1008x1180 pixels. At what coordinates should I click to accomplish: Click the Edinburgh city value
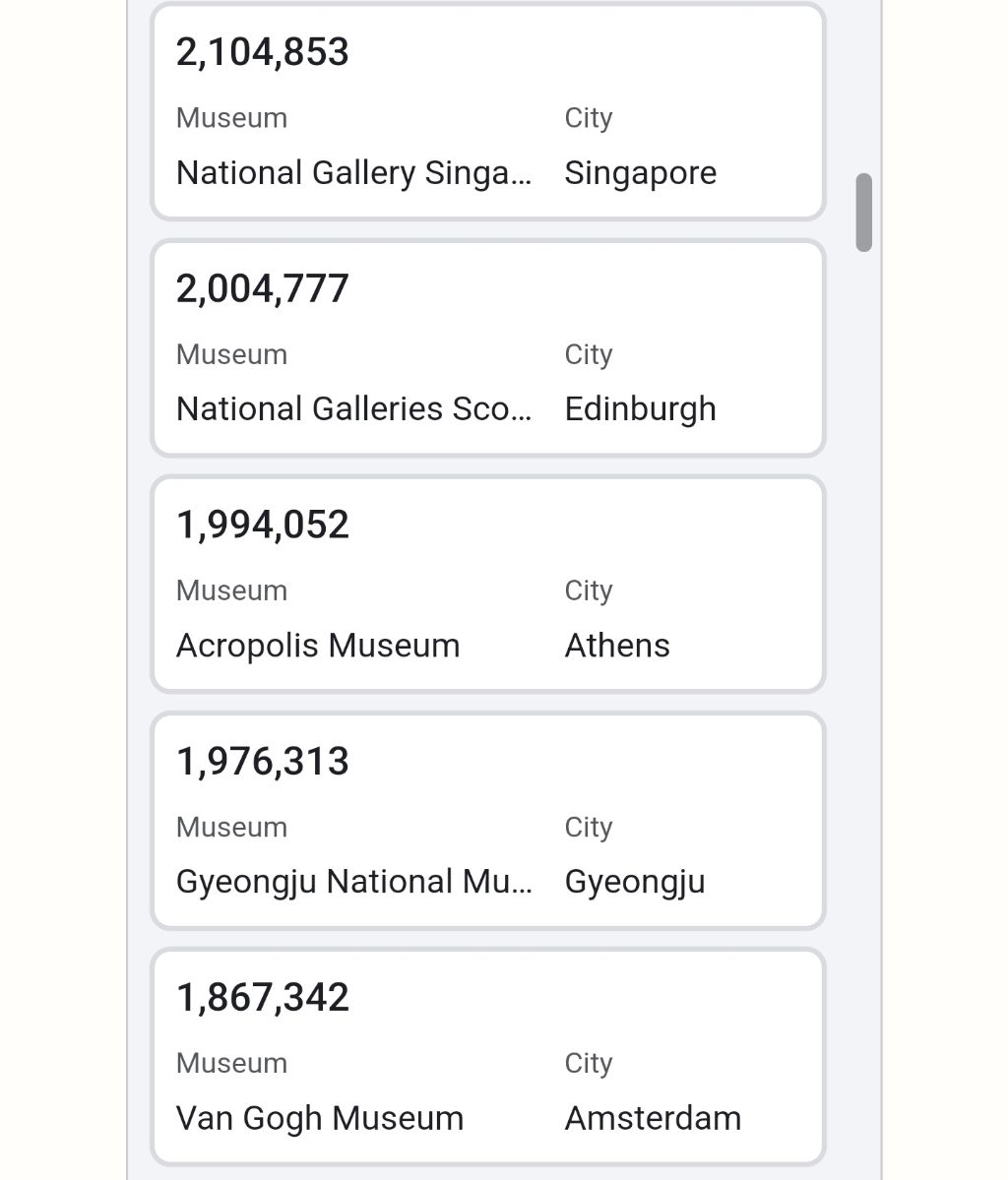(x=641, y=409)
